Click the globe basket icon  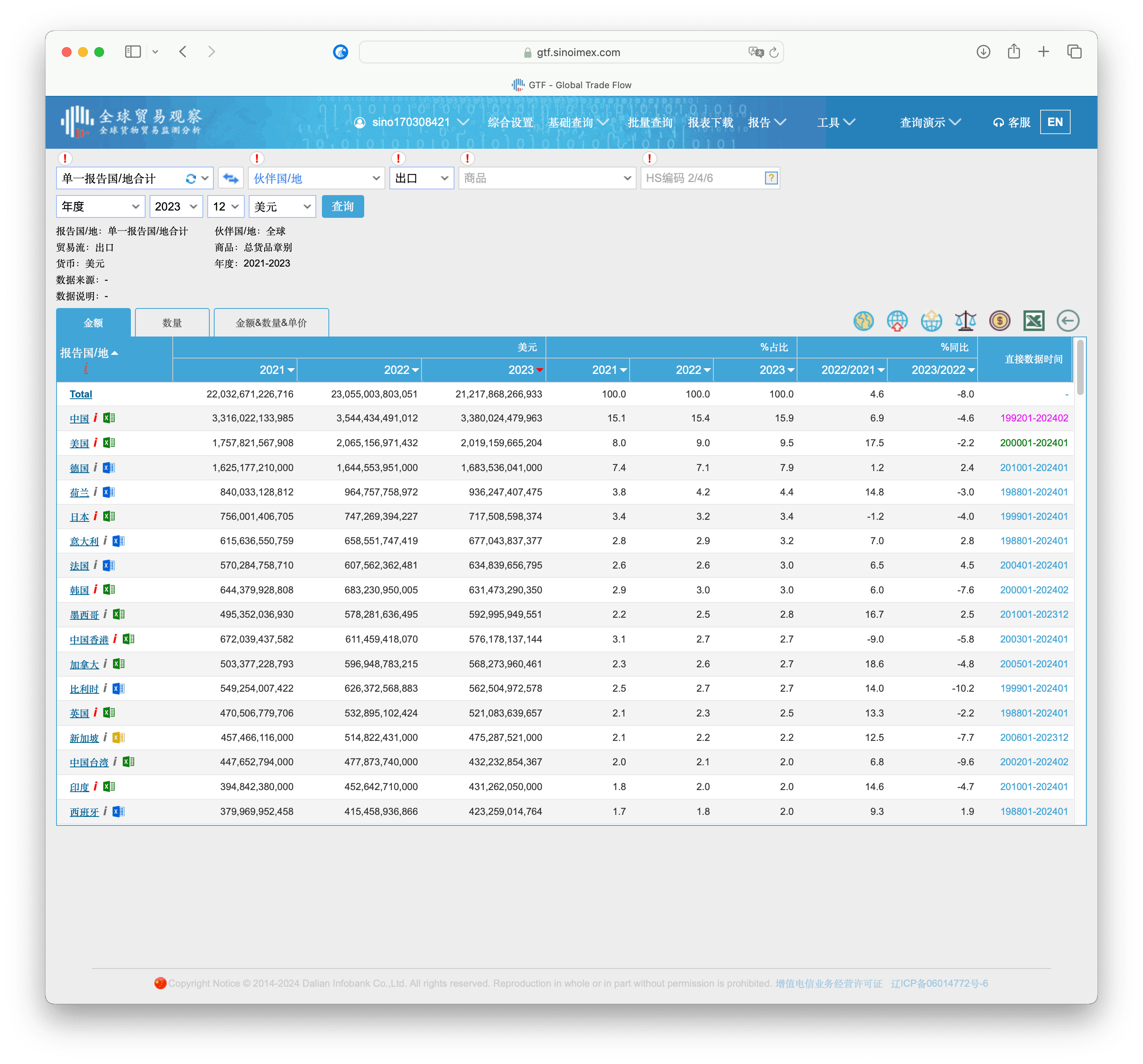click(x=931, y=321)
